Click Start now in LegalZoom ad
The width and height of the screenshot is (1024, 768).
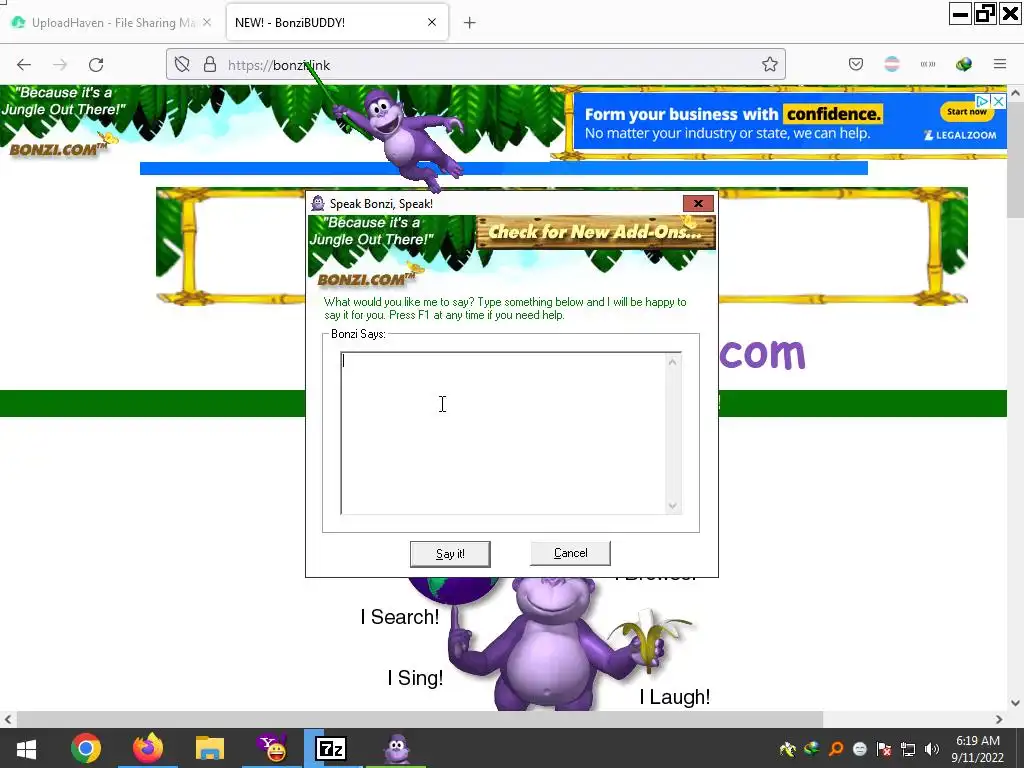(x=967, y=112)
